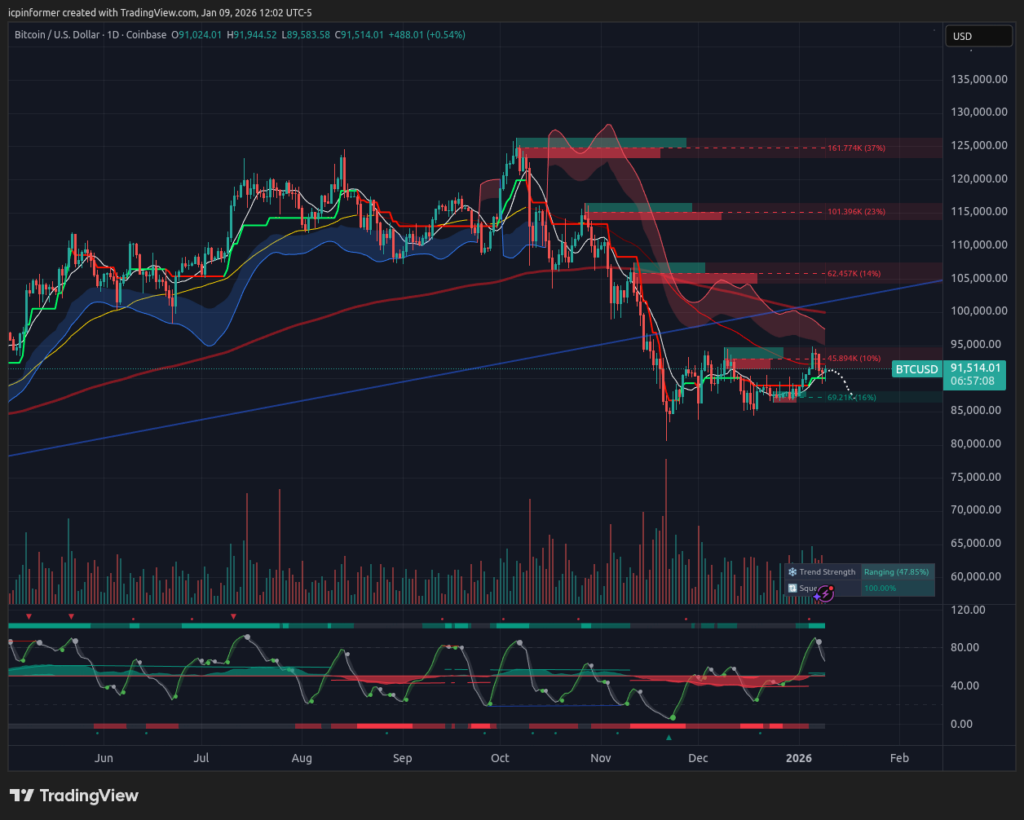The width and height of the screenshot is (1024, 820).
Task: Click the first red down-triangle in the oscillator pane
Action: point(29,616)
